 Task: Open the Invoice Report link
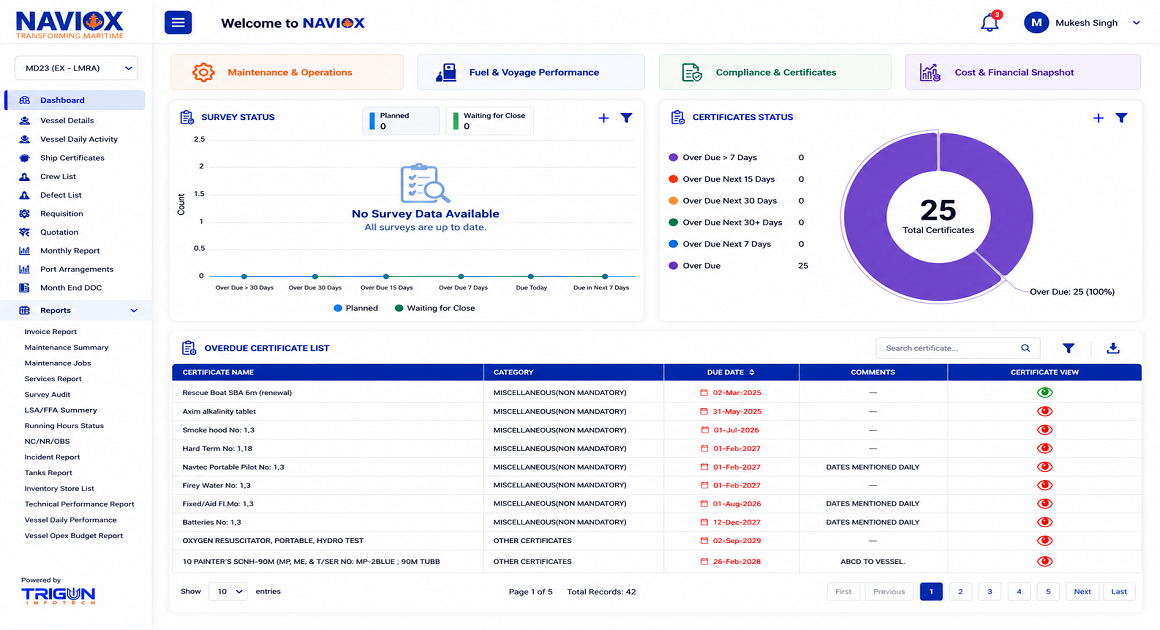(50, 332)
